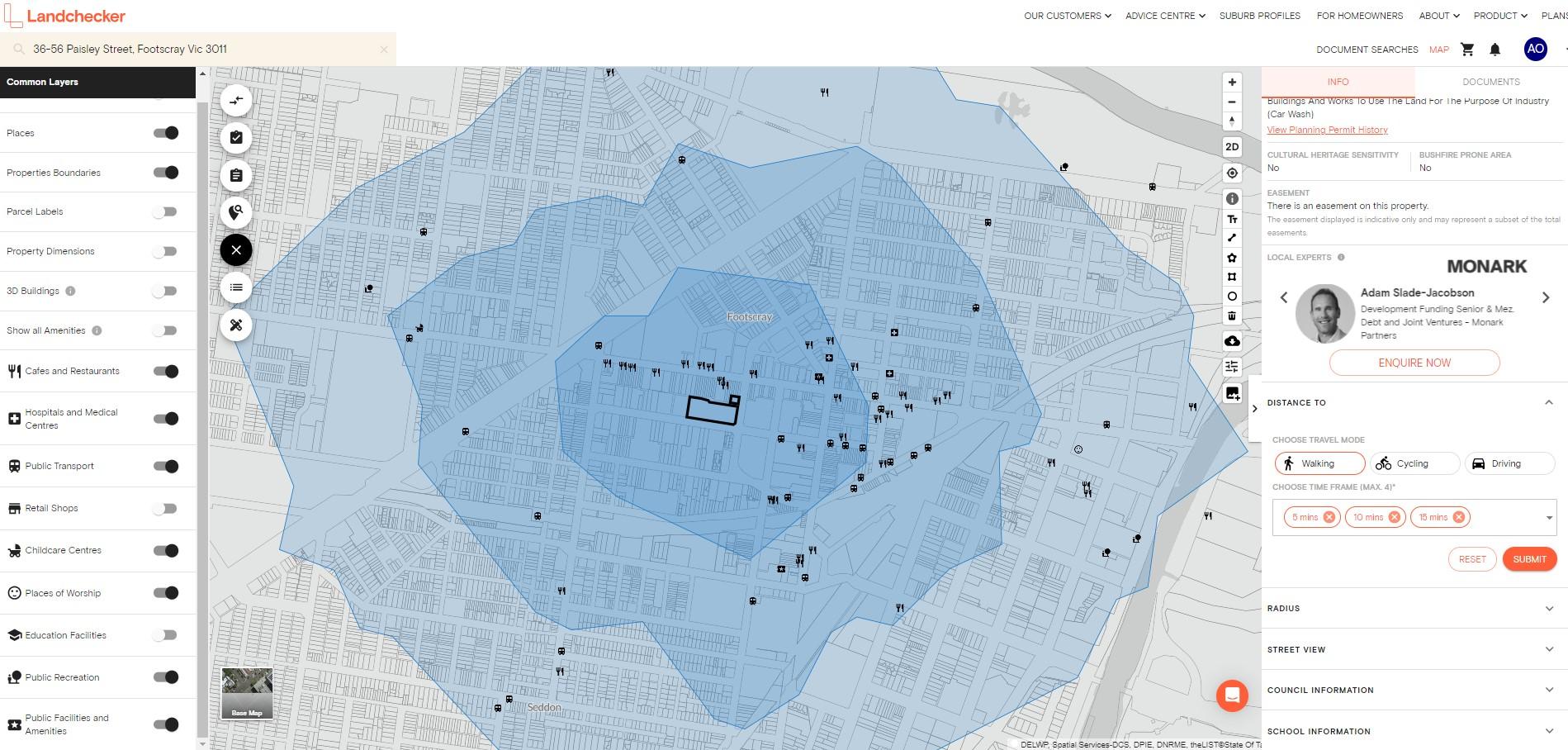Image resolution: width=1568 pixels, height=750 pixels.
Task: Enable the Property Dimensions layer
Action: 166,251
